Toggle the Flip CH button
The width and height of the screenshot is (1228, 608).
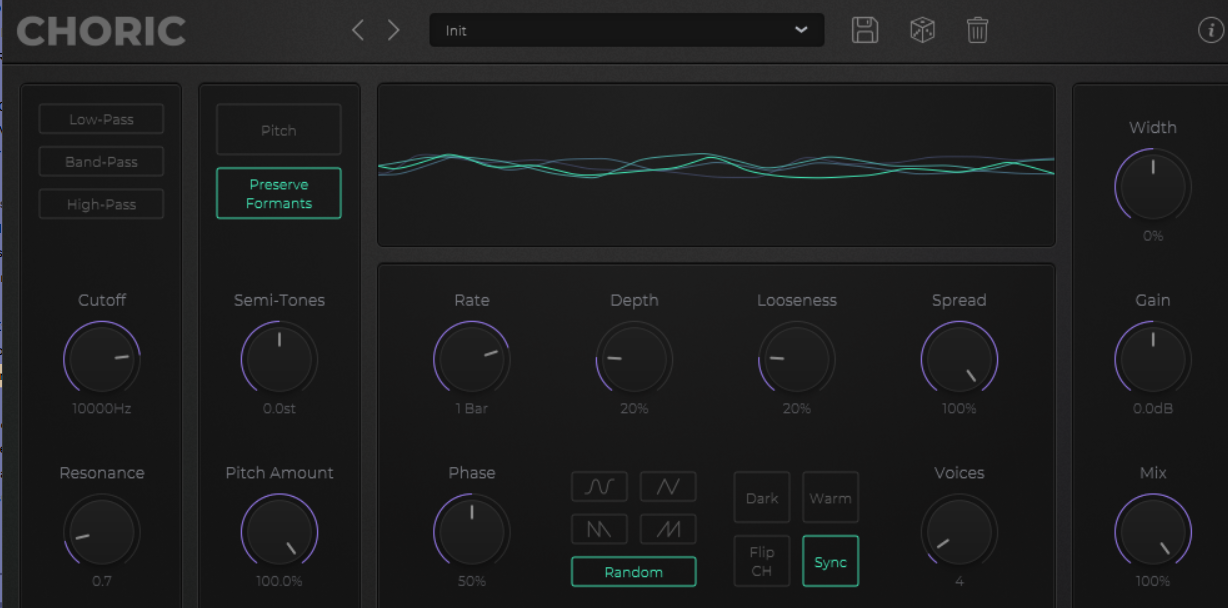[762, 561]
